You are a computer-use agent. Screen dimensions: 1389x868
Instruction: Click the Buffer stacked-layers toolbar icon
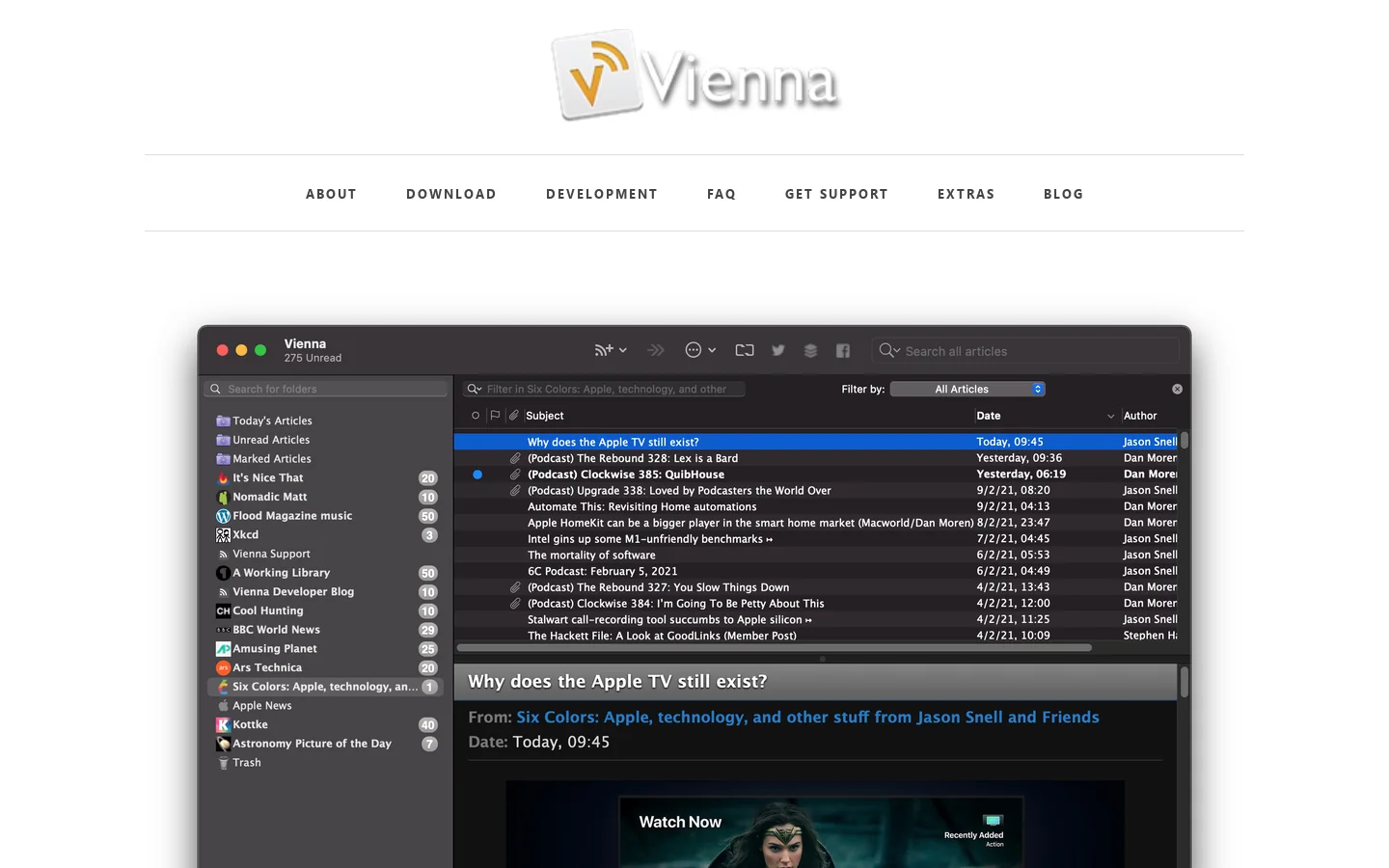click(810, 350)
